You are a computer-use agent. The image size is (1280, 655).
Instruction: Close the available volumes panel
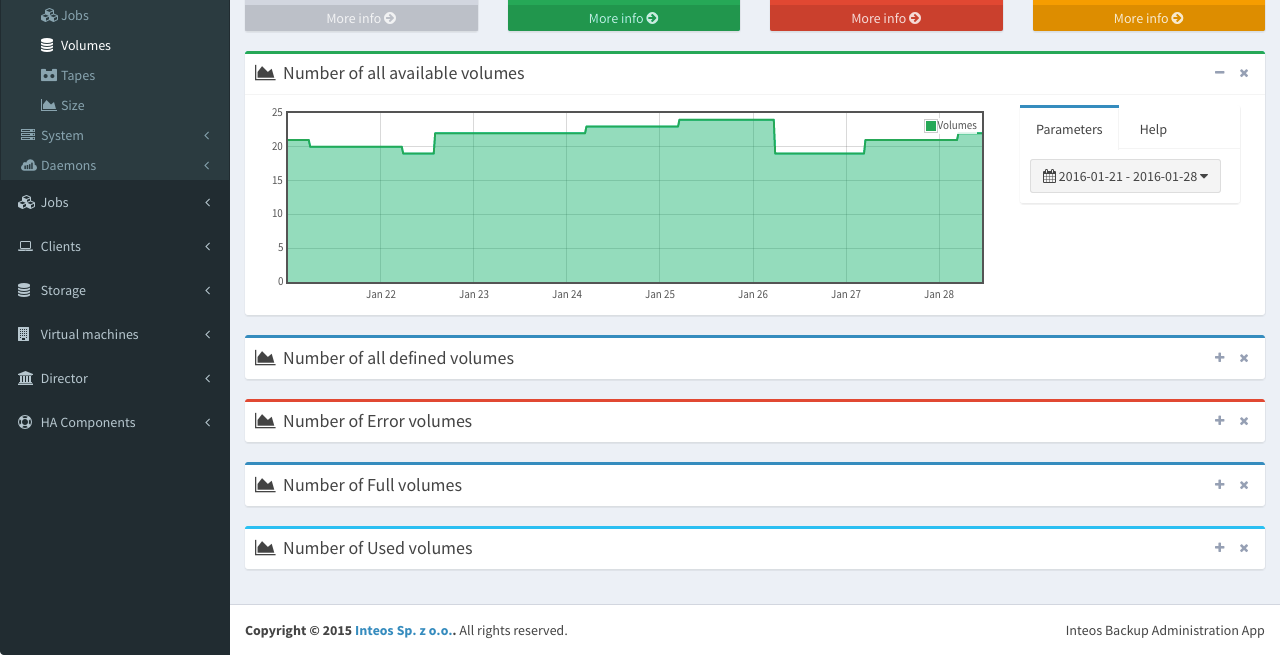coord(1244,73)
